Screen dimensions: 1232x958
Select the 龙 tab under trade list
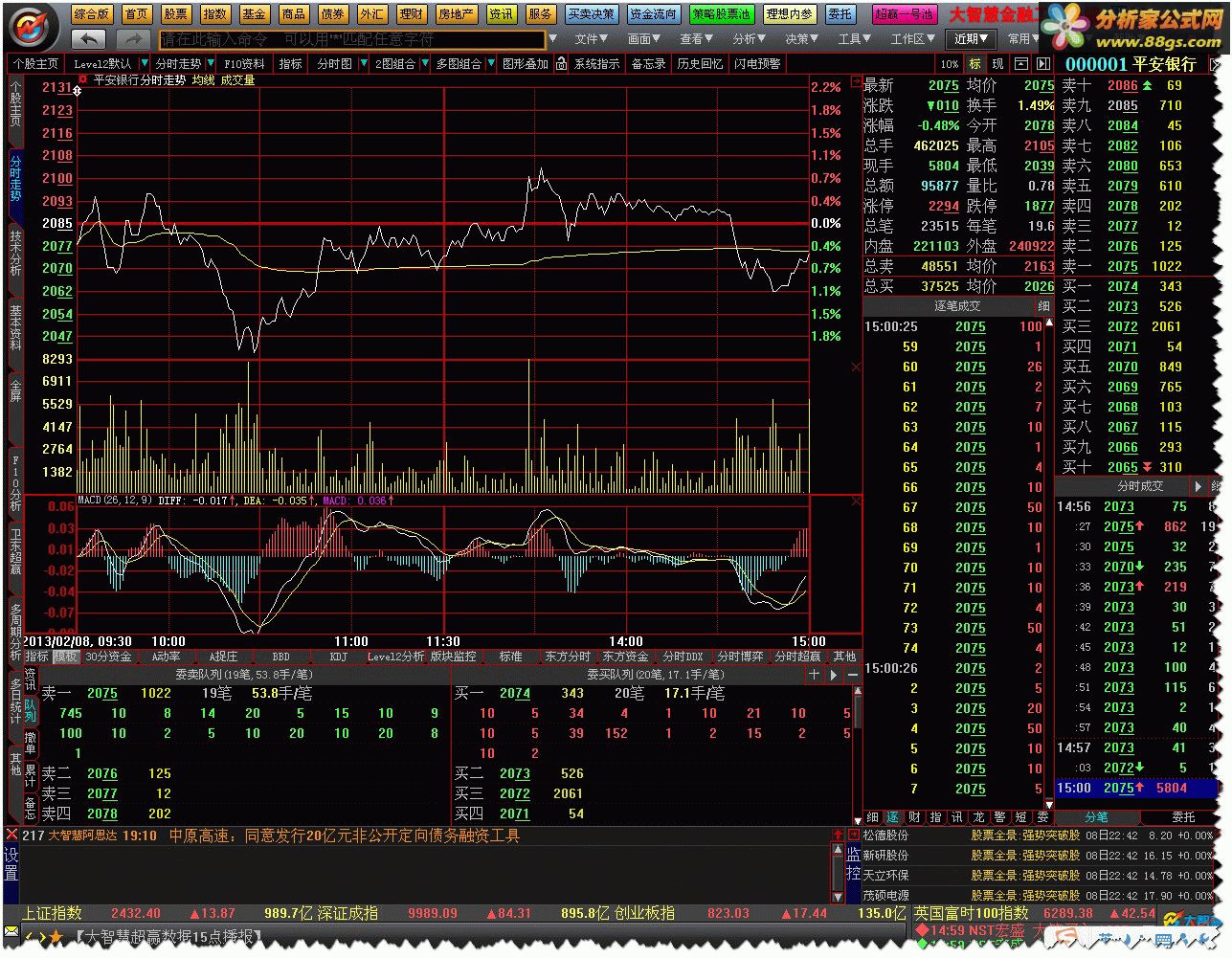click(x=978, y=817)
